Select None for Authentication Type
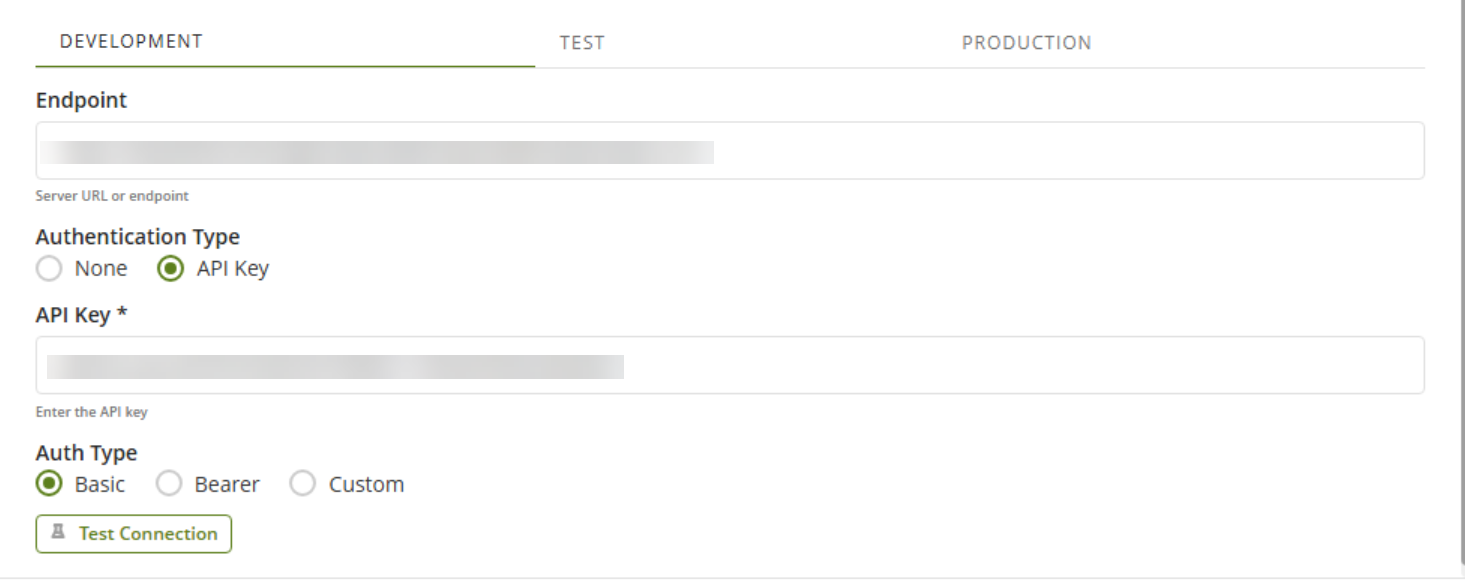1465x585 pixels. pos(49,269)
